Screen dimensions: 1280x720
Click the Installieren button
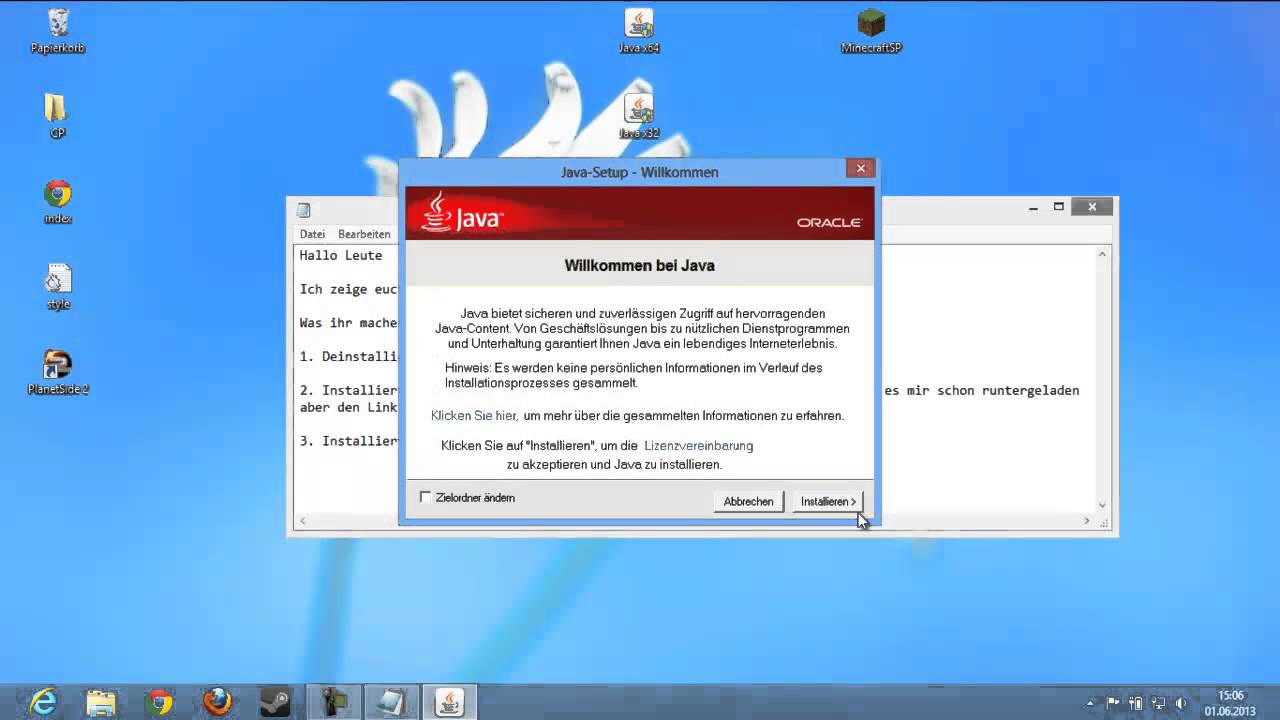tap(827, 501)
